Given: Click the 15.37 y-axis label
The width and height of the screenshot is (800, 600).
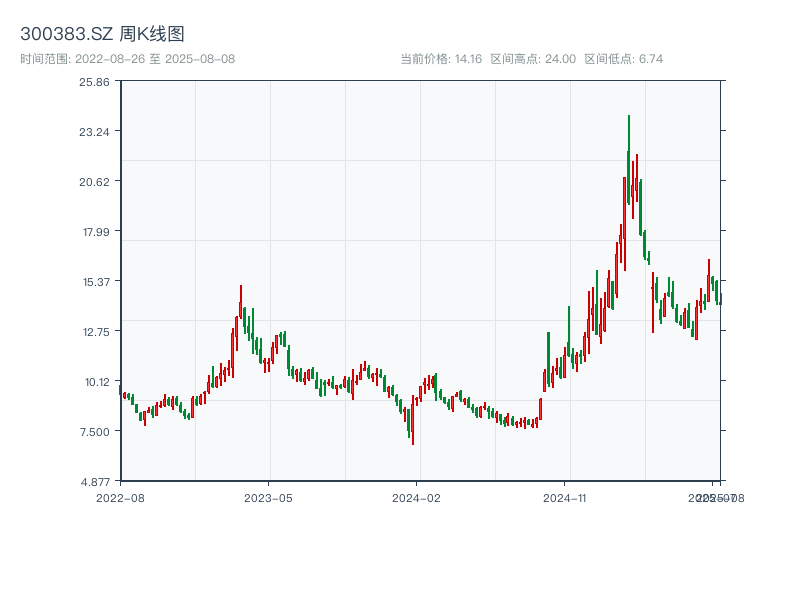Looking at the screenshot, I should coord(96,282).
